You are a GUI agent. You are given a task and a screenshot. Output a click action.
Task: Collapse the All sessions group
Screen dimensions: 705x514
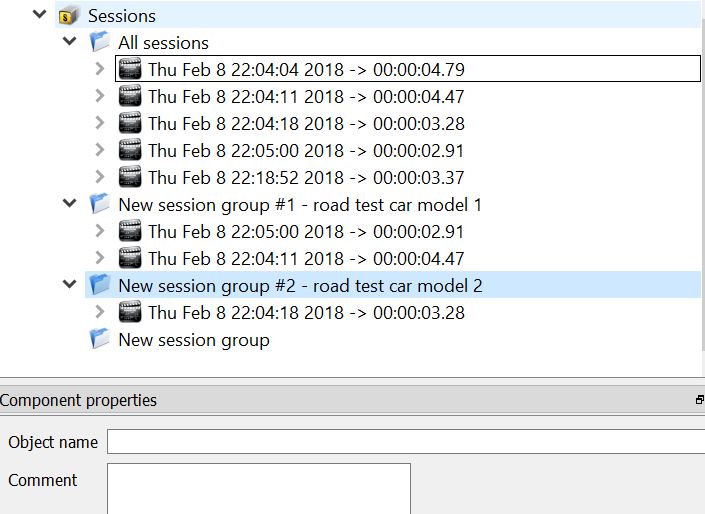[69, 41]
